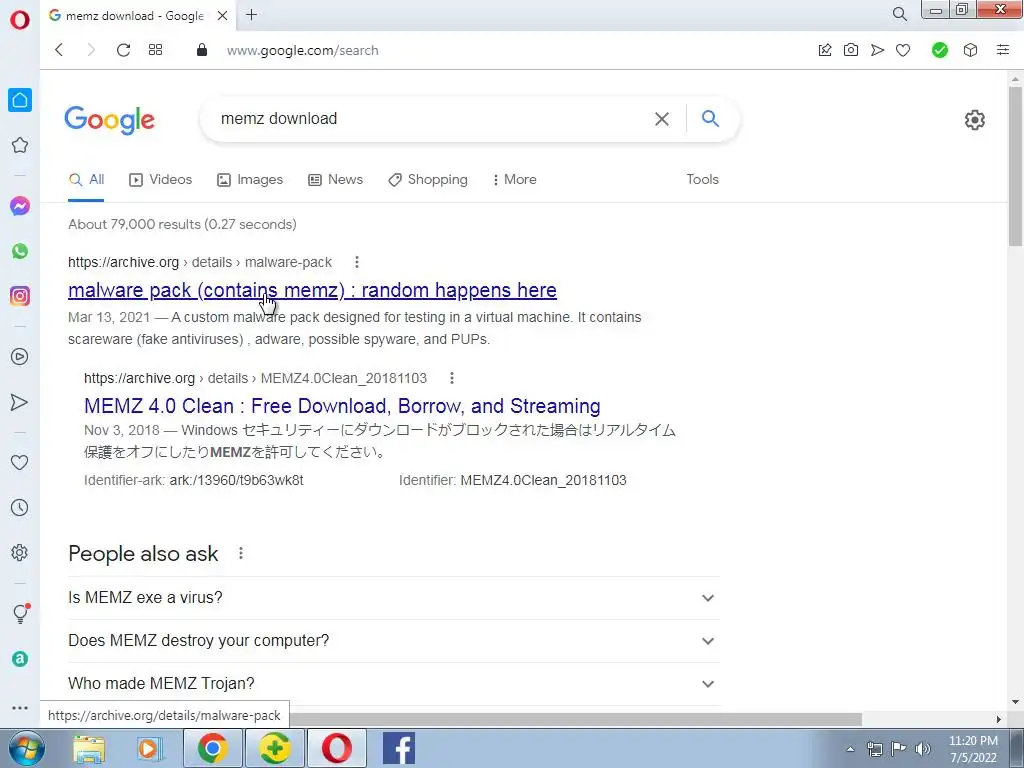Open the snapshot camera tool
Image resolution: width=1024 pixels, height=768 pixels.
(851, 50)
